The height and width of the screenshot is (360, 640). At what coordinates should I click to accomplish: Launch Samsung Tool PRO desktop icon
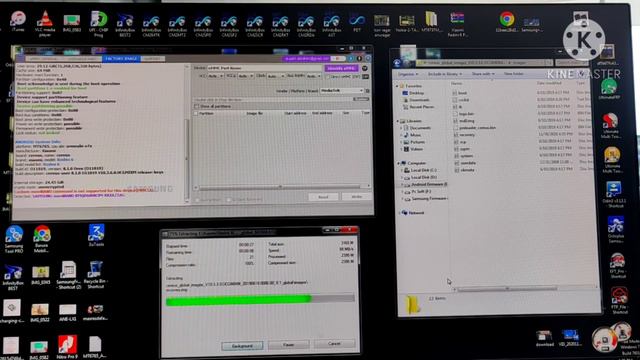14,239
